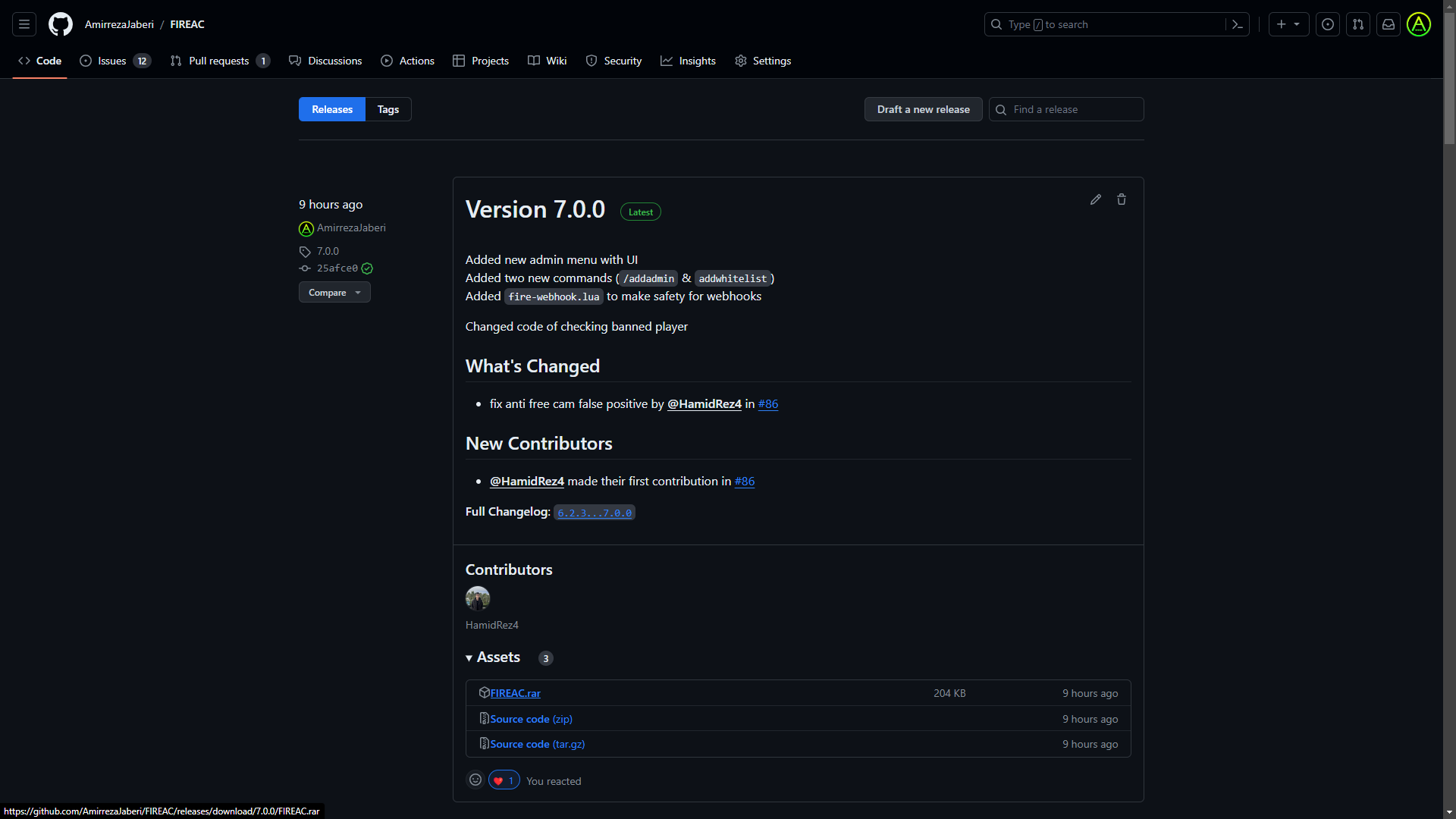Viewport: 1456px width, 819px height.
Task: Open the Insights tab
Action: coord(688,61)
